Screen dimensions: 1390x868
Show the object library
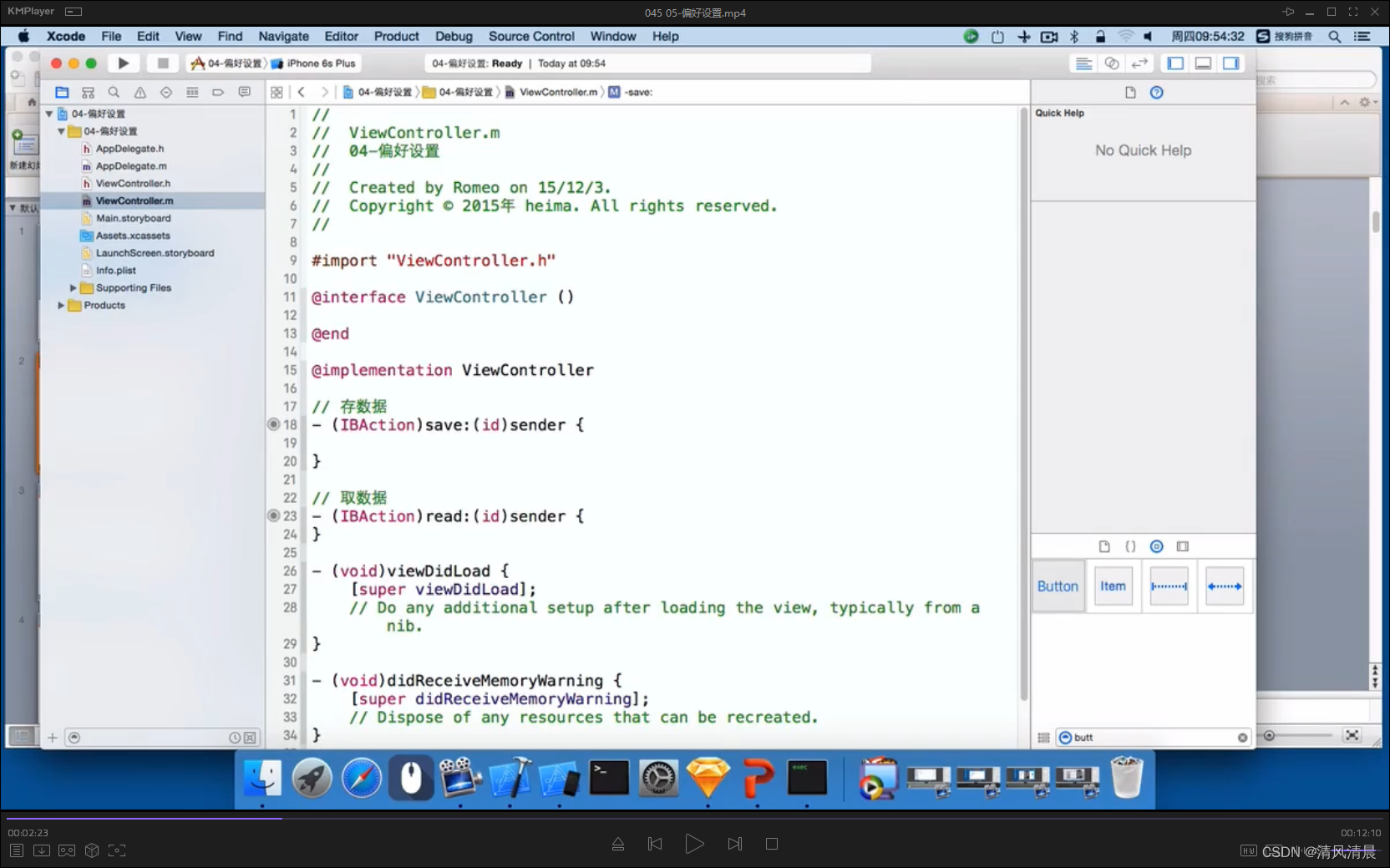(x=1157, y=546)
